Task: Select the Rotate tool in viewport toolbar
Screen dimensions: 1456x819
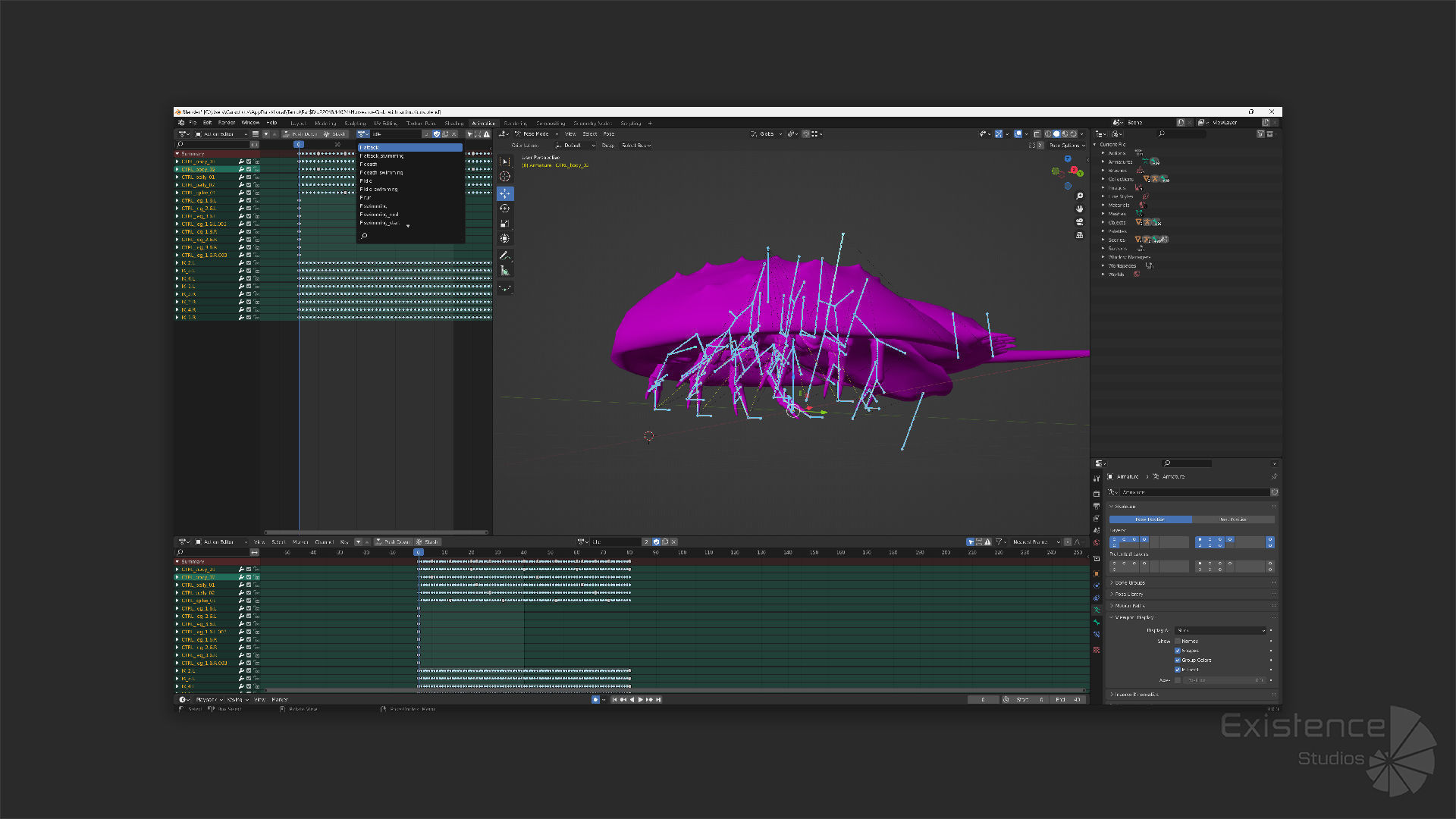Action: click(x=505, y=209)
